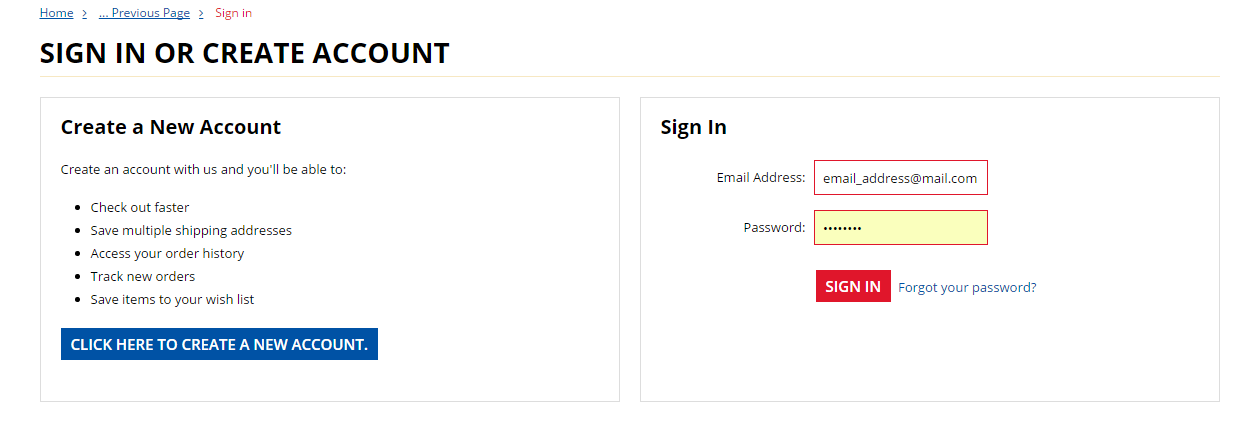Open the 'Forgot your password?' link
Viewport: 1256px width, 426px height.
point(967,287)
